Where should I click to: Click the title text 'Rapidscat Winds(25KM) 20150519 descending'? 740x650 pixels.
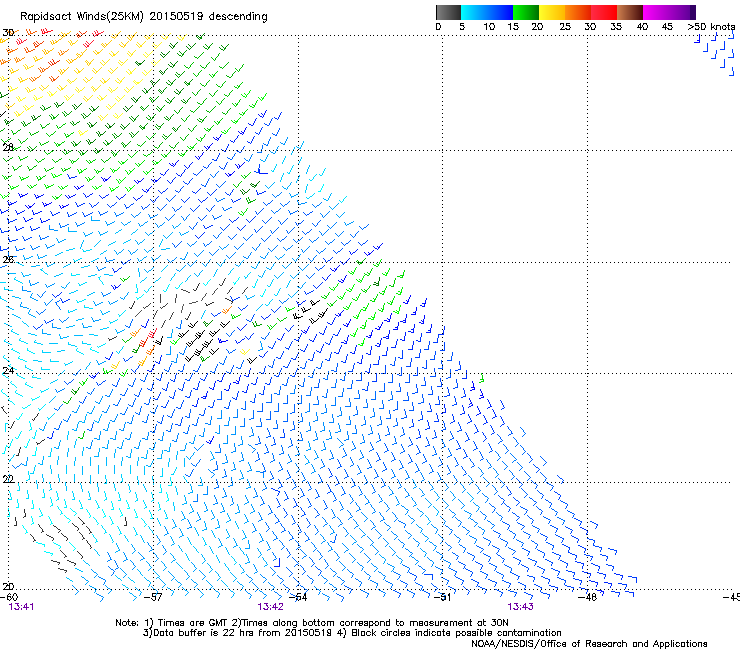143,17
